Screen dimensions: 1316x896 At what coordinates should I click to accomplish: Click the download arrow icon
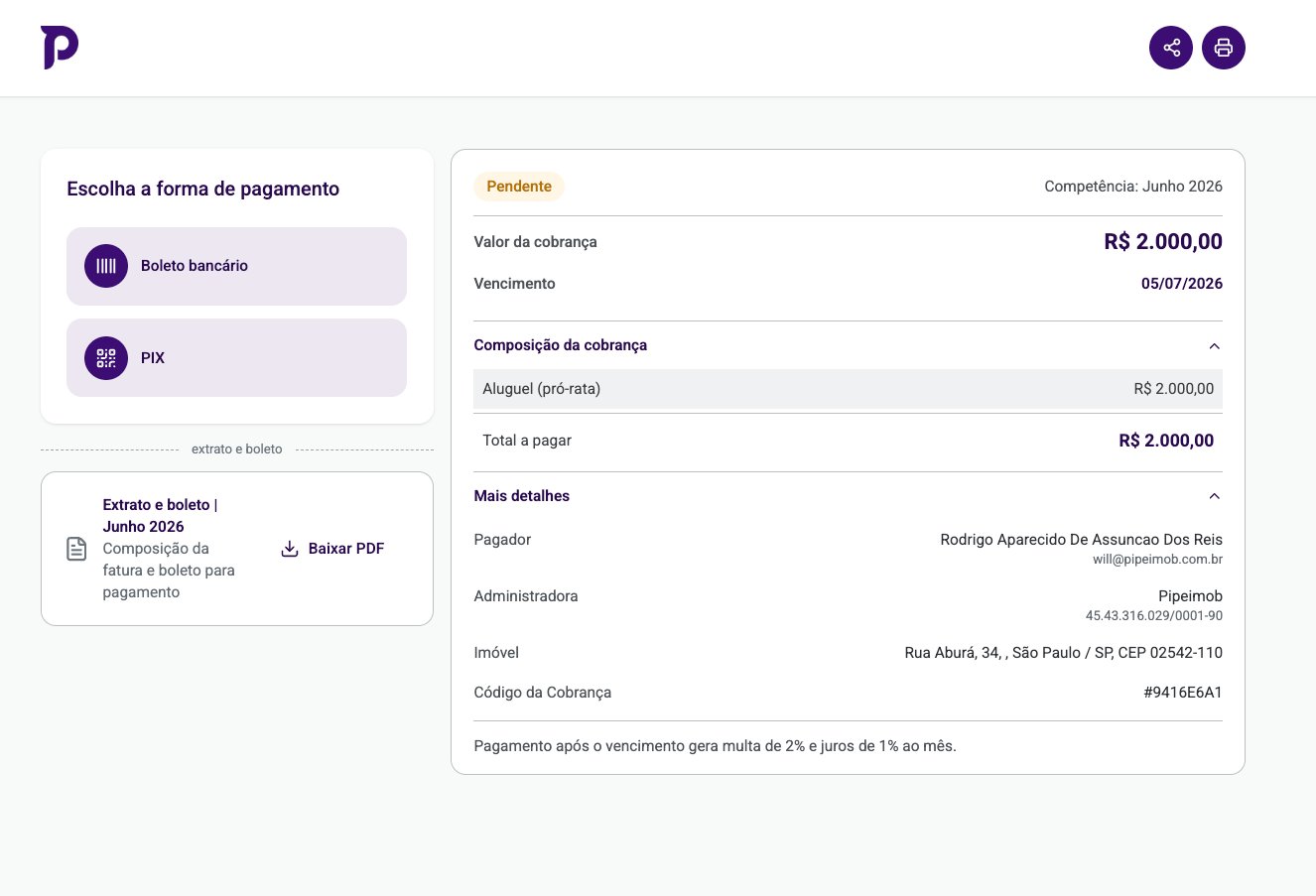(x=290, y=549)
